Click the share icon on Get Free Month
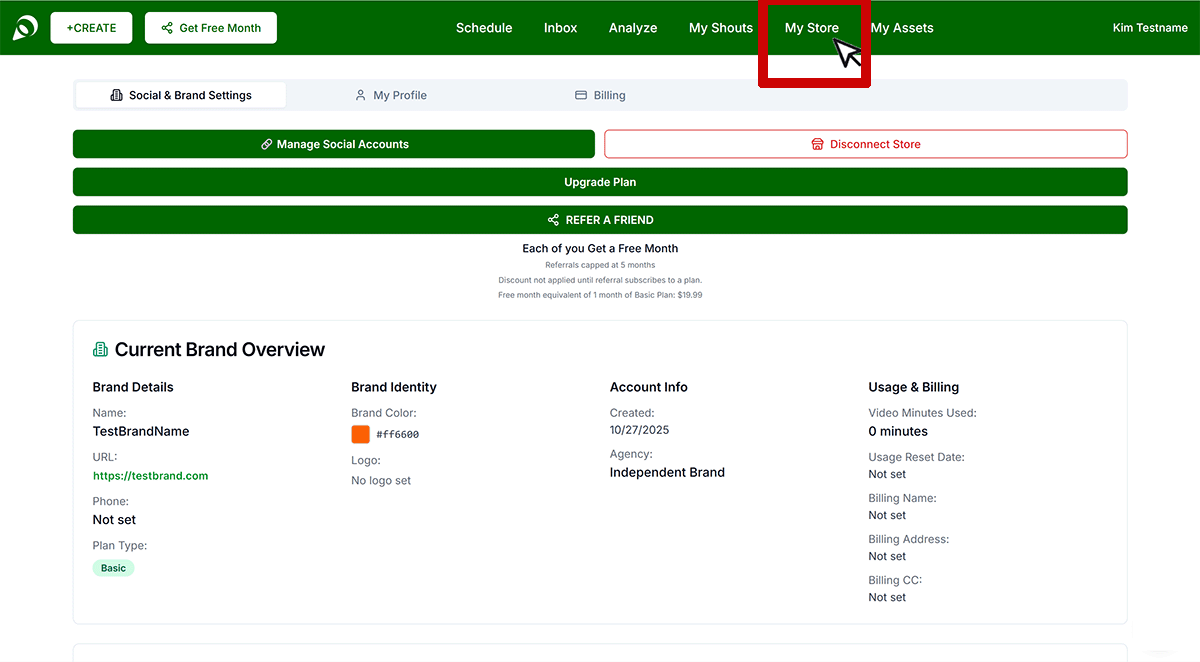Viewport: 1200px width, 662px height. click(167, 28)
